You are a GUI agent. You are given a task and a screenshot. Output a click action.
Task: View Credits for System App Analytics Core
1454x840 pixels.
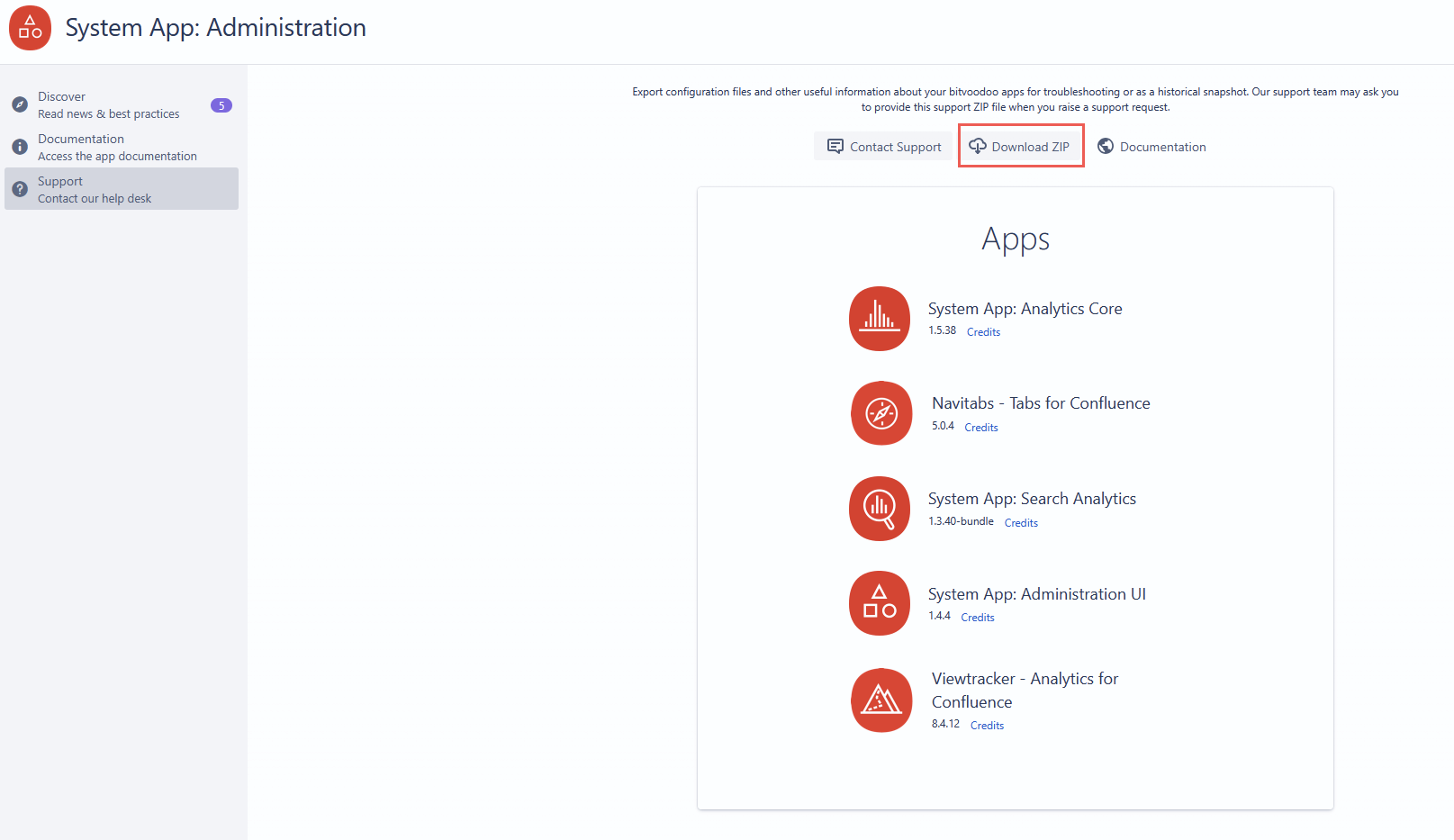pyautogui.click(x=983, y=332)
